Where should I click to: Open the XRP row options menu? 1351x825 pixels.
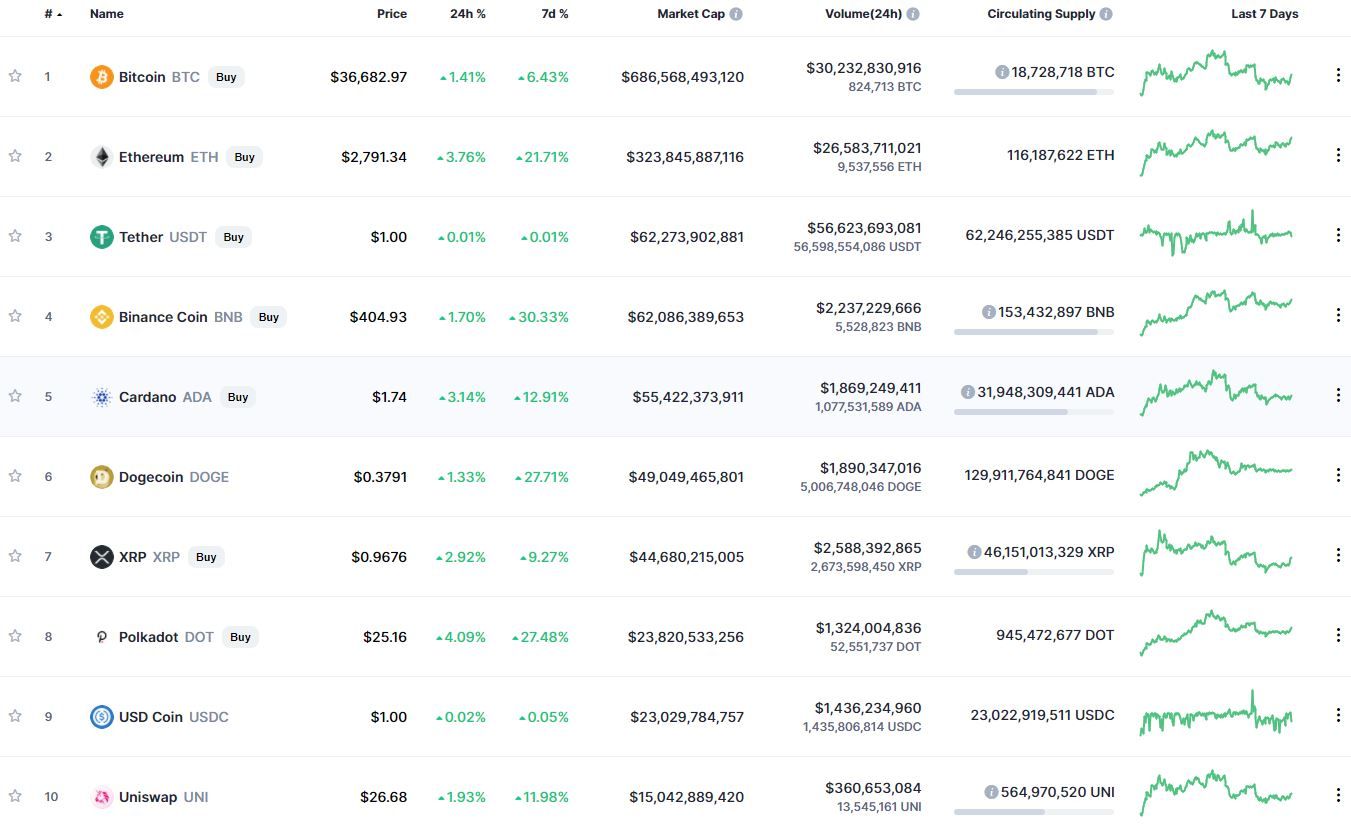tap(1338, 556)
